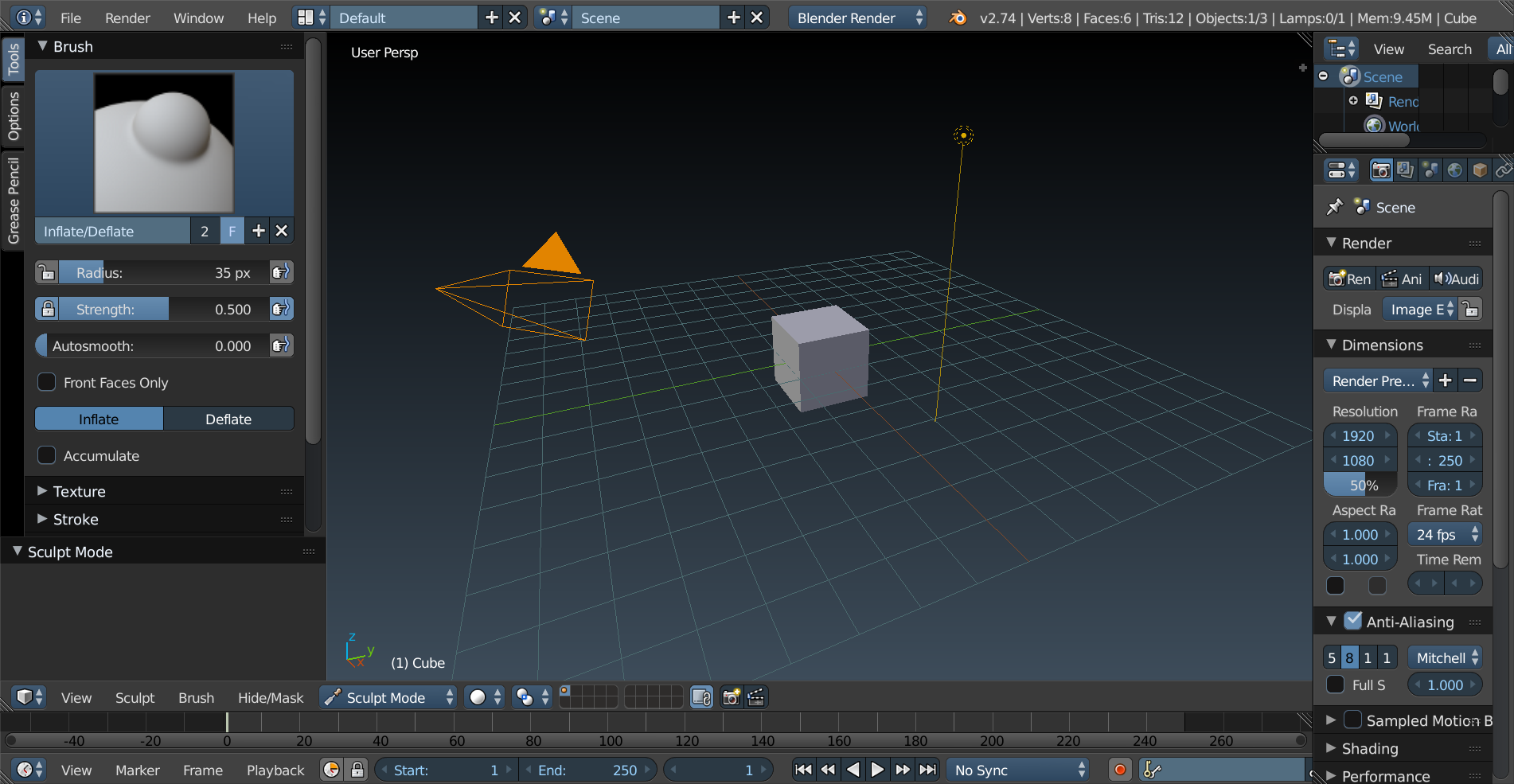Open Render properties camera tab

click(x=1380, y=170)
